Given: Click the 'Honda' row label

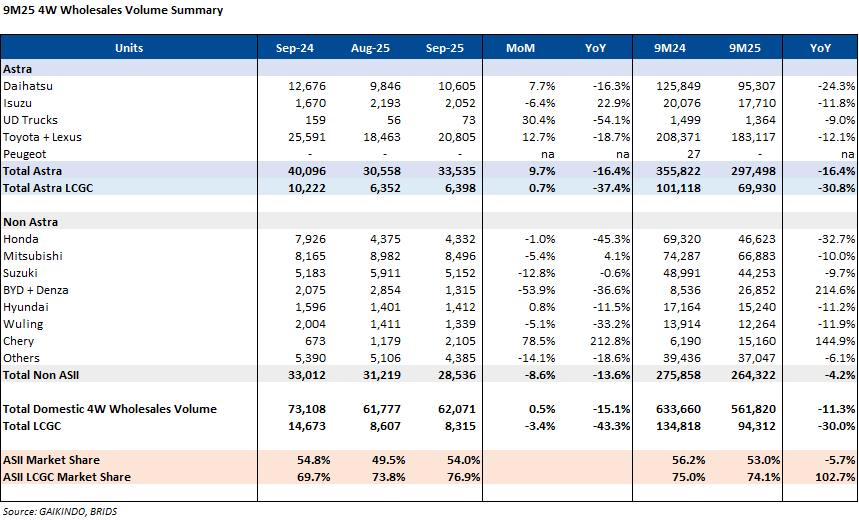Looking at the screenshot, I should 21,239.
